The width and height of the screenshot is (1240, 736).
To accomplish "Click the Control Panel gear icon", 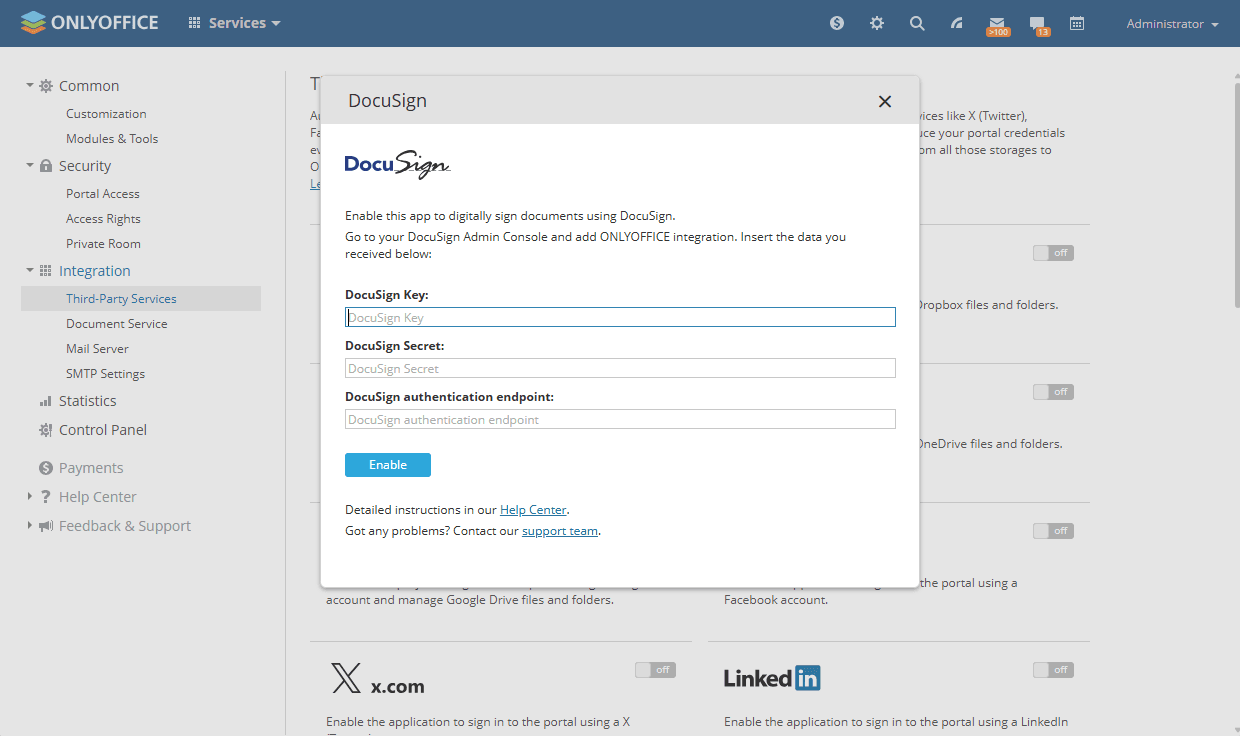I will [46, 430].
